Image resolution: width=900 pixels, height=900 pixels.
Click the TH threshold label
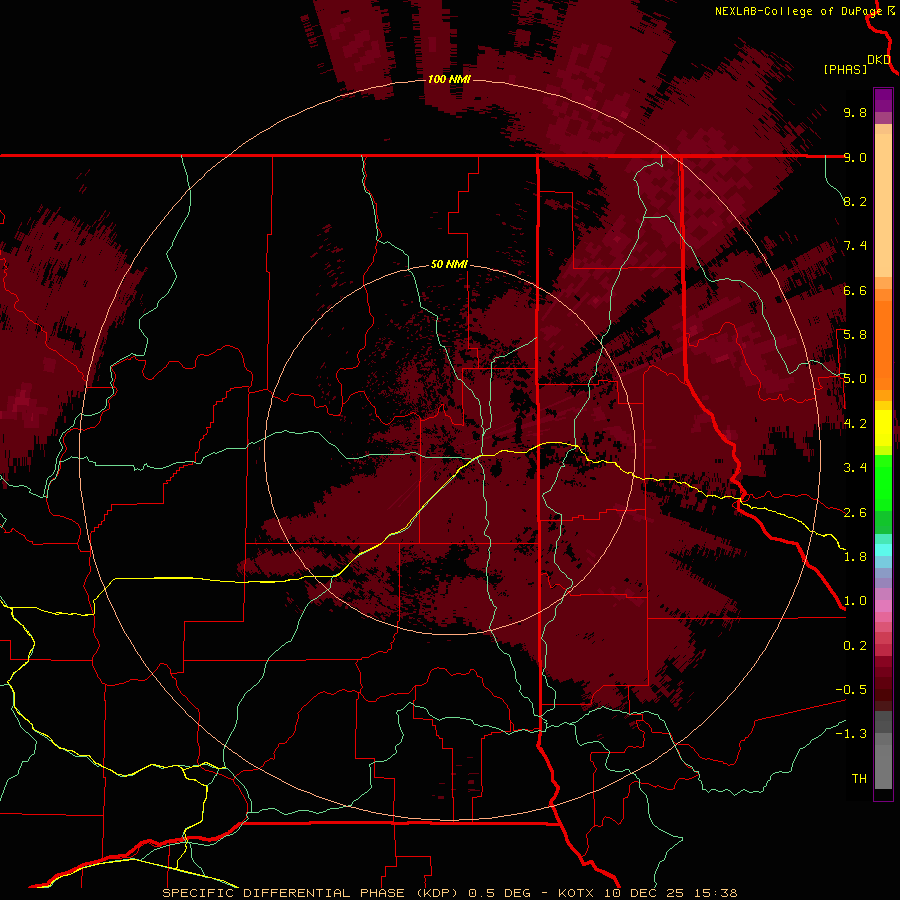859,779
